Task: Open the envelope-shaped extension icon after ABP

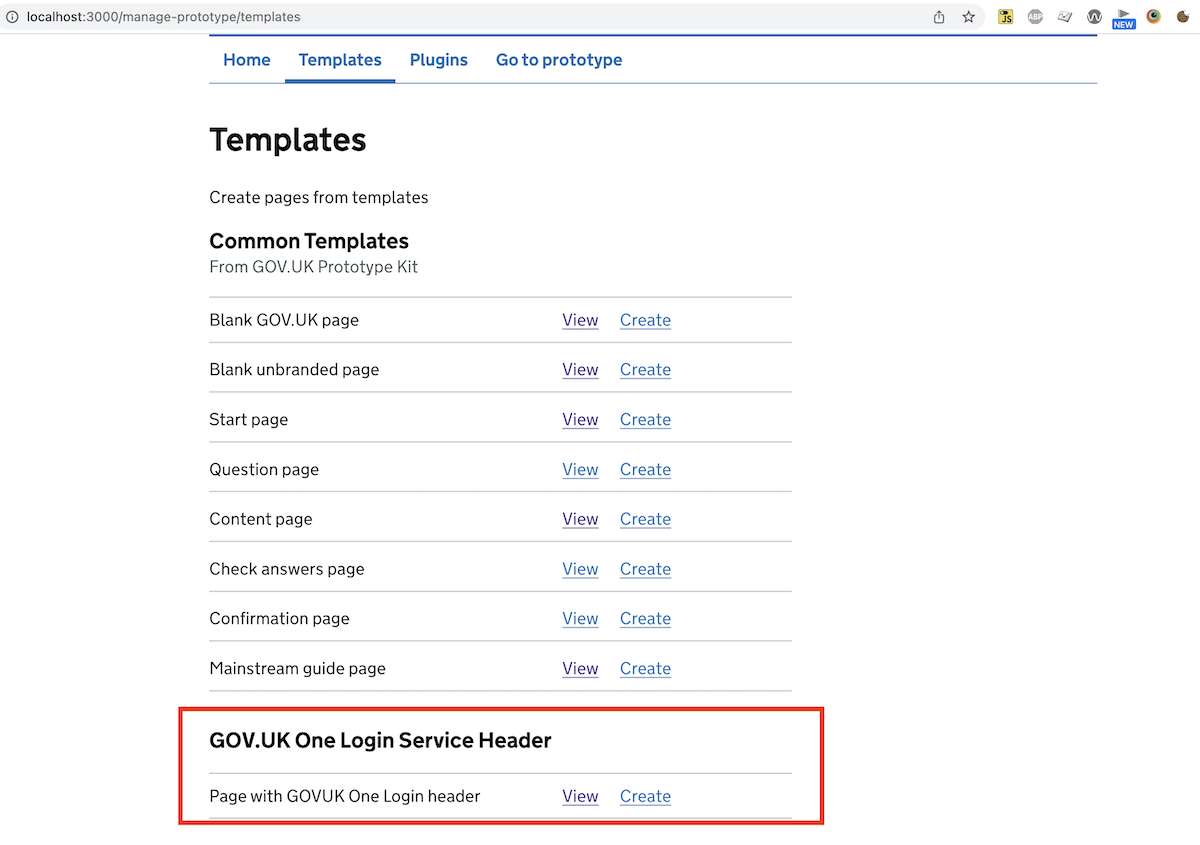Action: [x=1065, y=17]
